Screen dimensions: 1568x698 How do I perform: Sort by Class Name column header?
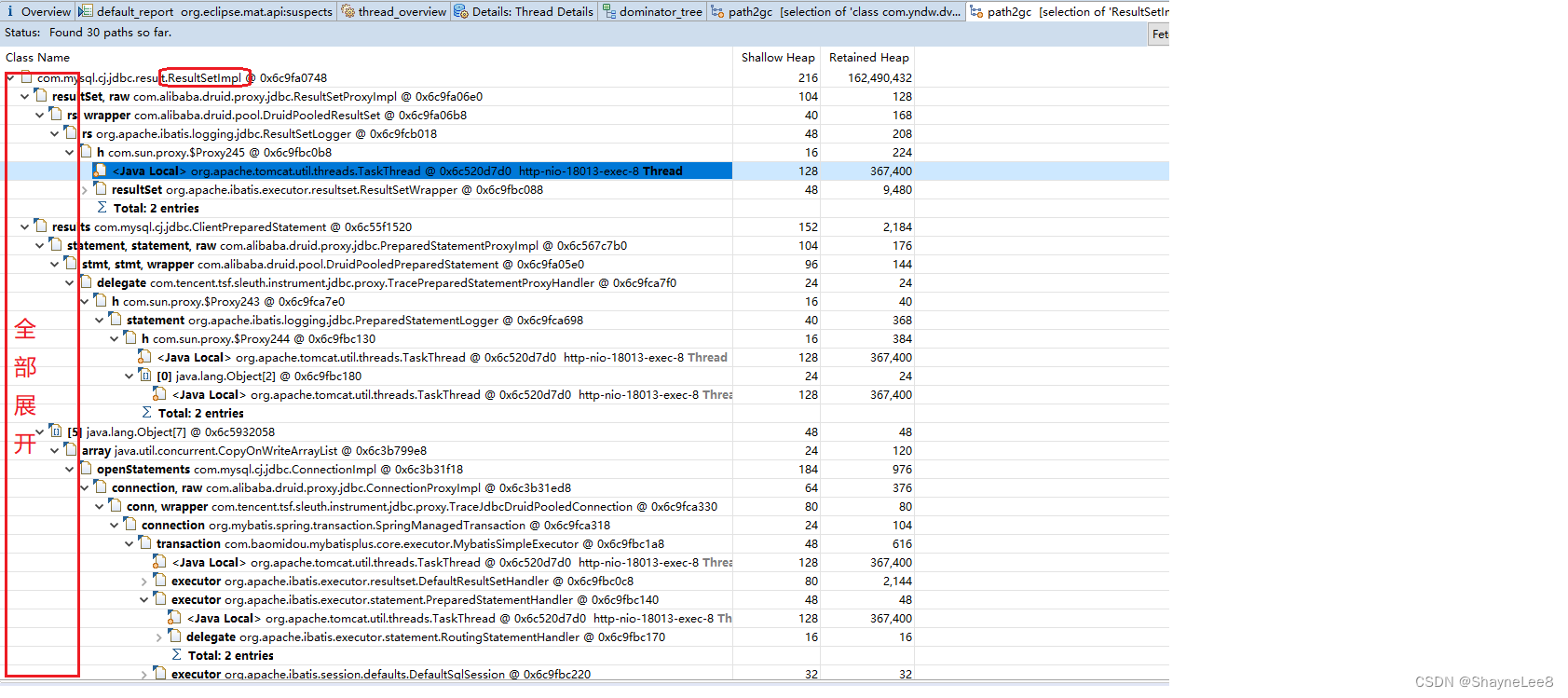pyautogui.click(x=37, y=58)
